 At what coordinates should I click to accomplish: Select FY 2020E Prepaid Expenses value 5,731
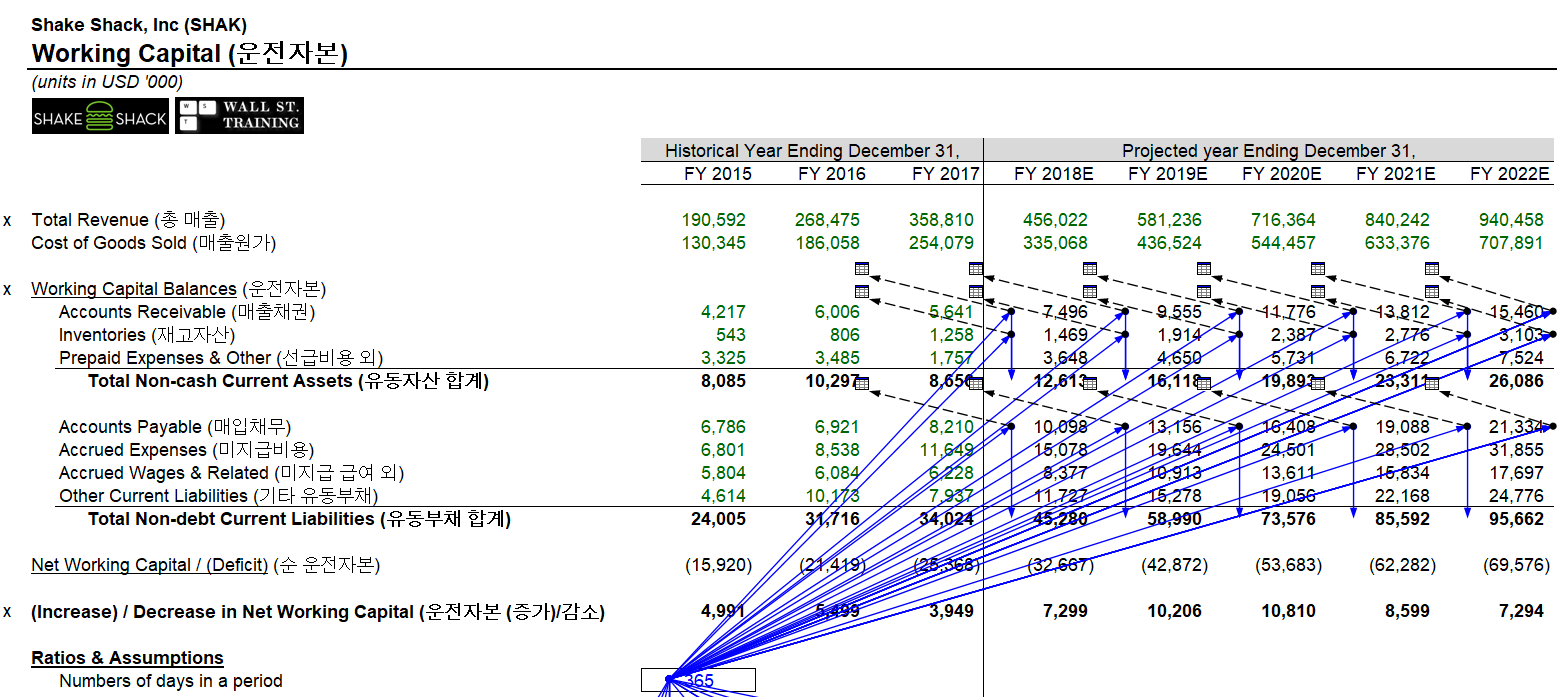1292,358
